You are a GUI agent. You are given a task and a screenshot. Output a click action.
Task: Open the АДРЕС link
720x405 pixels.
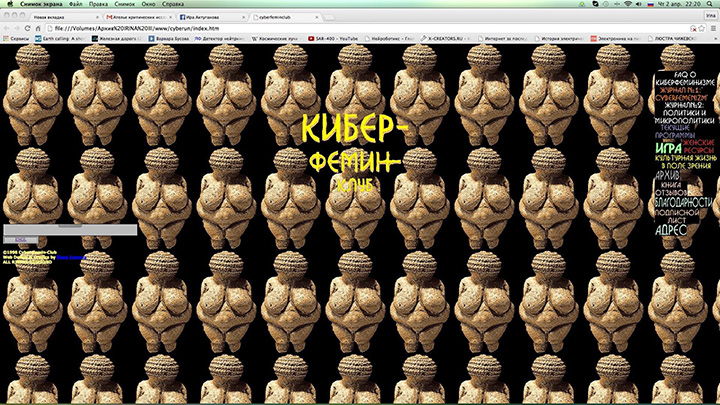(671, 230)
